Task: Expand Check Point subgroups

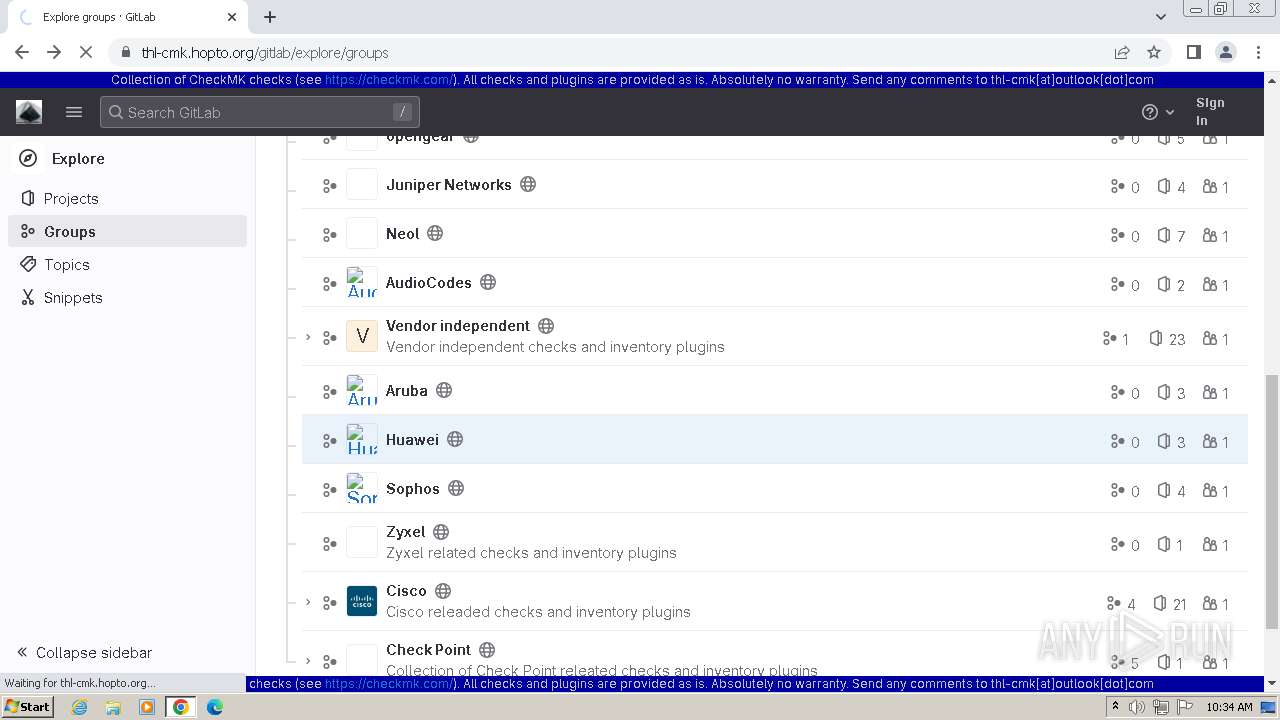Action: tap(308, 661)
